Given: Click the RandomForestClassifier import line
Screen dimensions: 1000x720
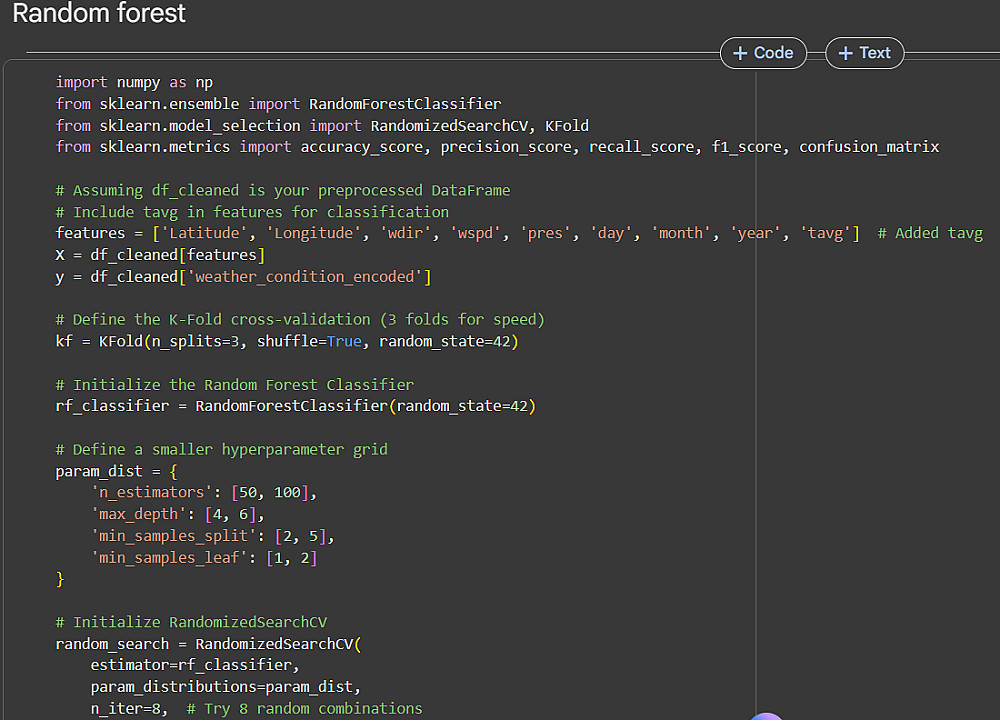Looking at the screenshot, I should pyautogui.click(x=278, y=104).
